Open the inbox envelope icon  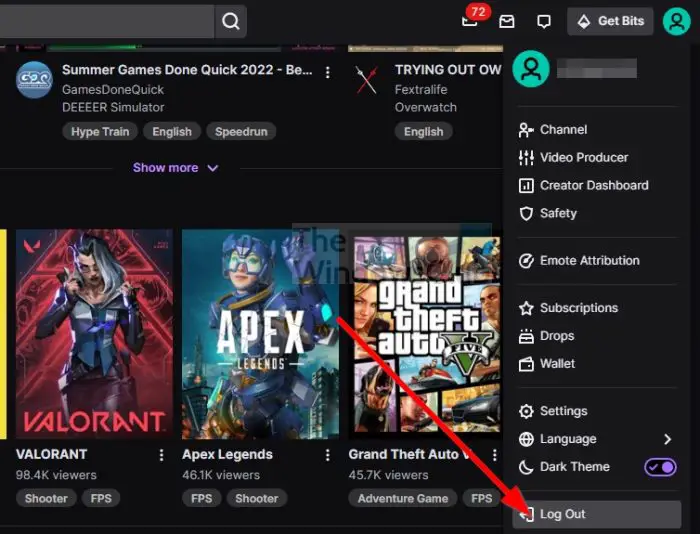507,21
